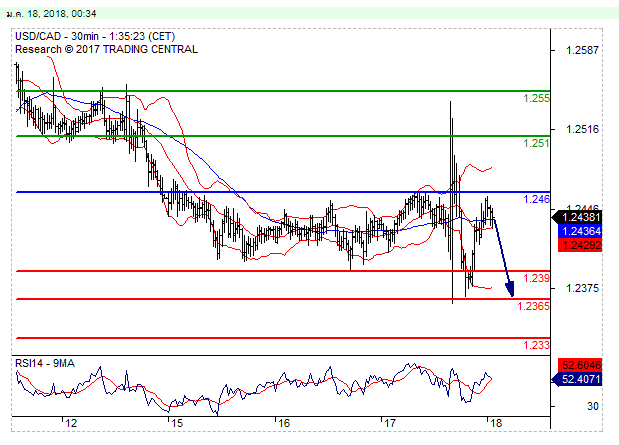Click the blue 1.24364 moving average tag
Image resolution: width=619 pixels, height=445 pixels.
point(580,231)
